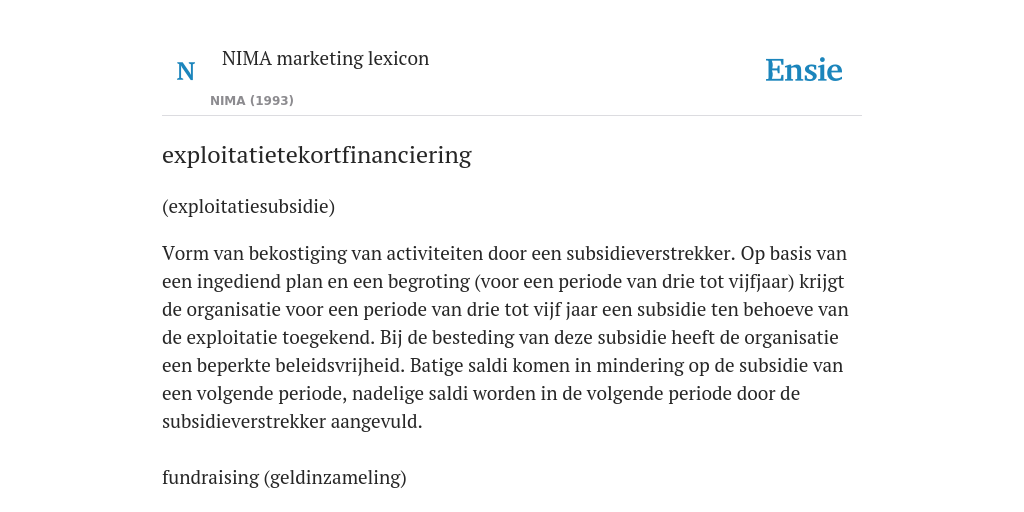Click the NIMA (1993) author label
Viewport: 1024px width, 512px height.
(251, 101)
